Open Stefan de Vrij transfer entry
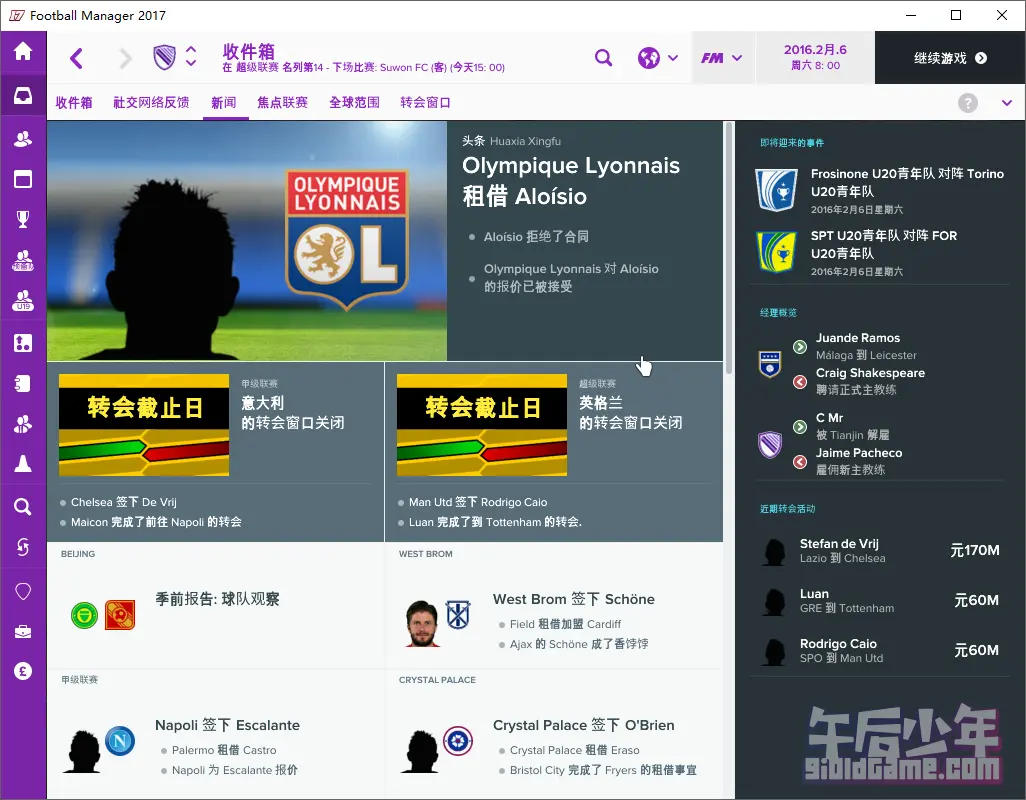Screen dimensions: 1026x800 pos(880,551)
